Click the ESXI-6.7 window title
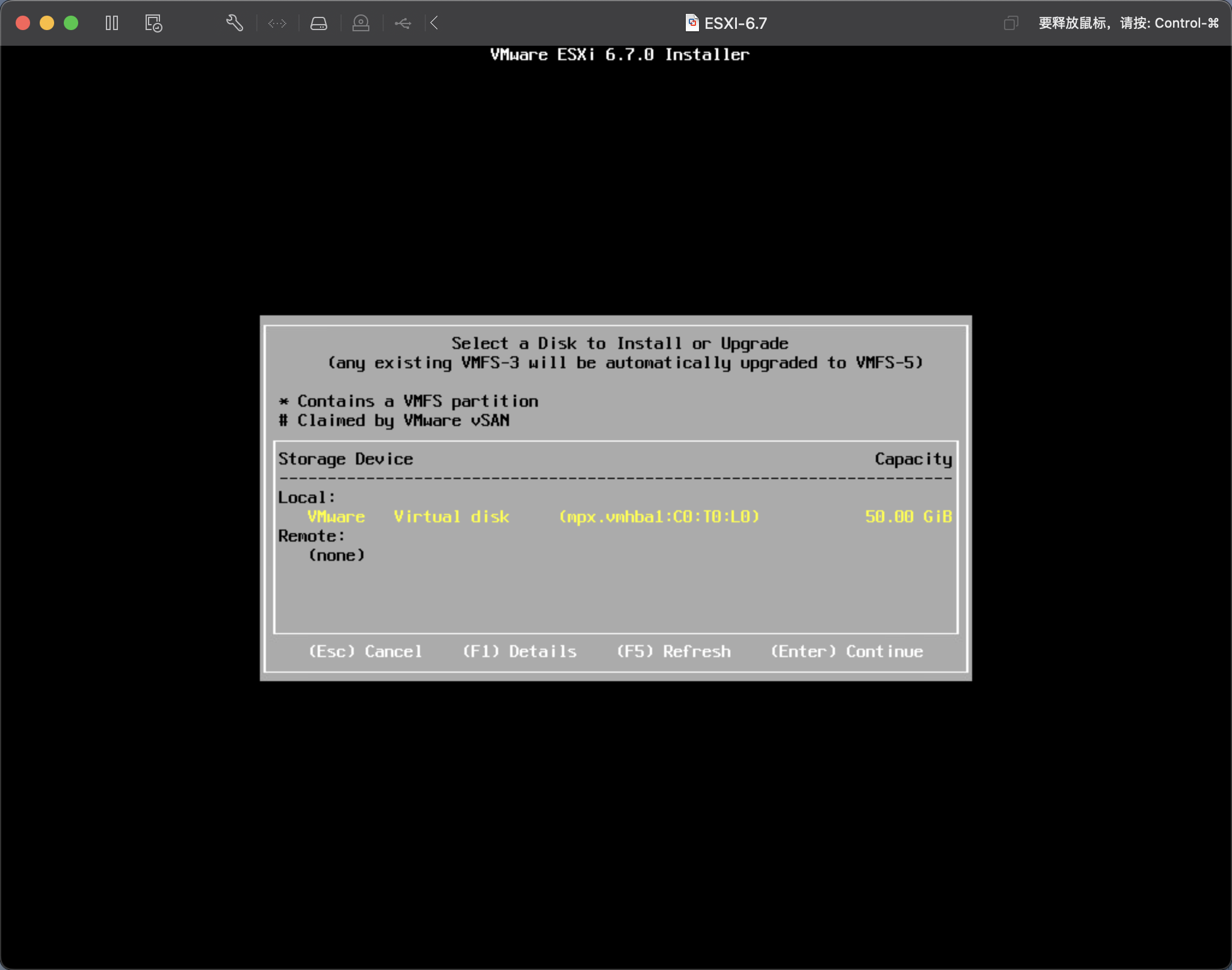Viewport: 1232px width, 970px height. 735,23
